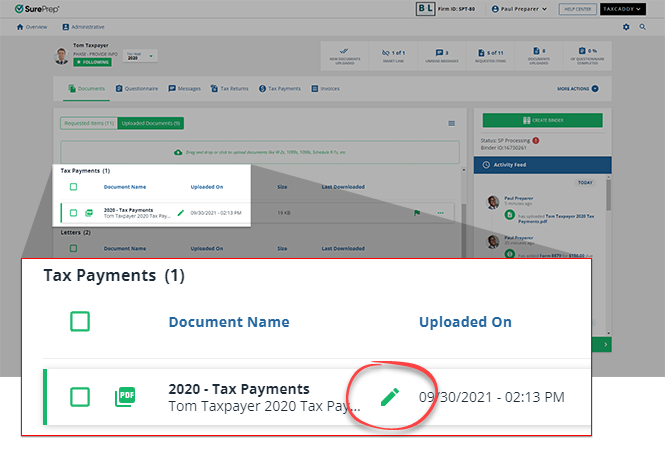Viewport: 665px width, 458px height.
Task: Select the Uploaded Documents (9) toggle
Action: [151, 123]
